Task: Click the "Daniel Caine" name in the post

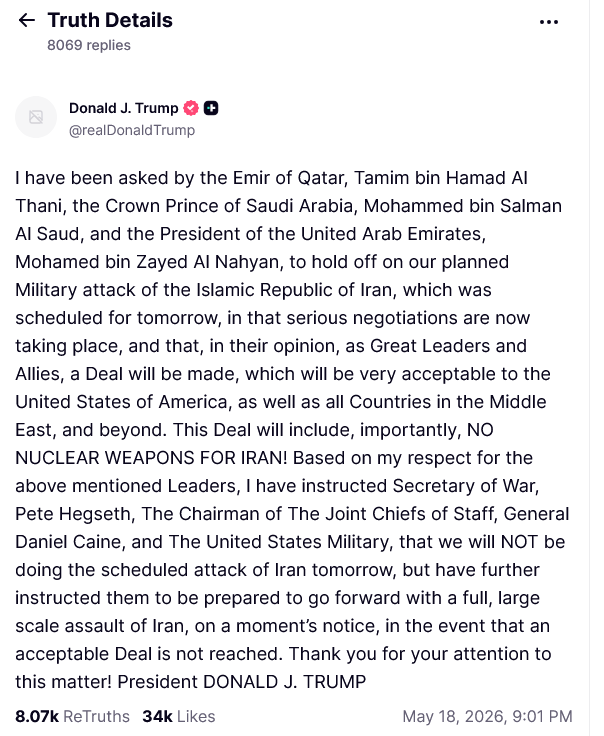Action: tap(70, 542)
